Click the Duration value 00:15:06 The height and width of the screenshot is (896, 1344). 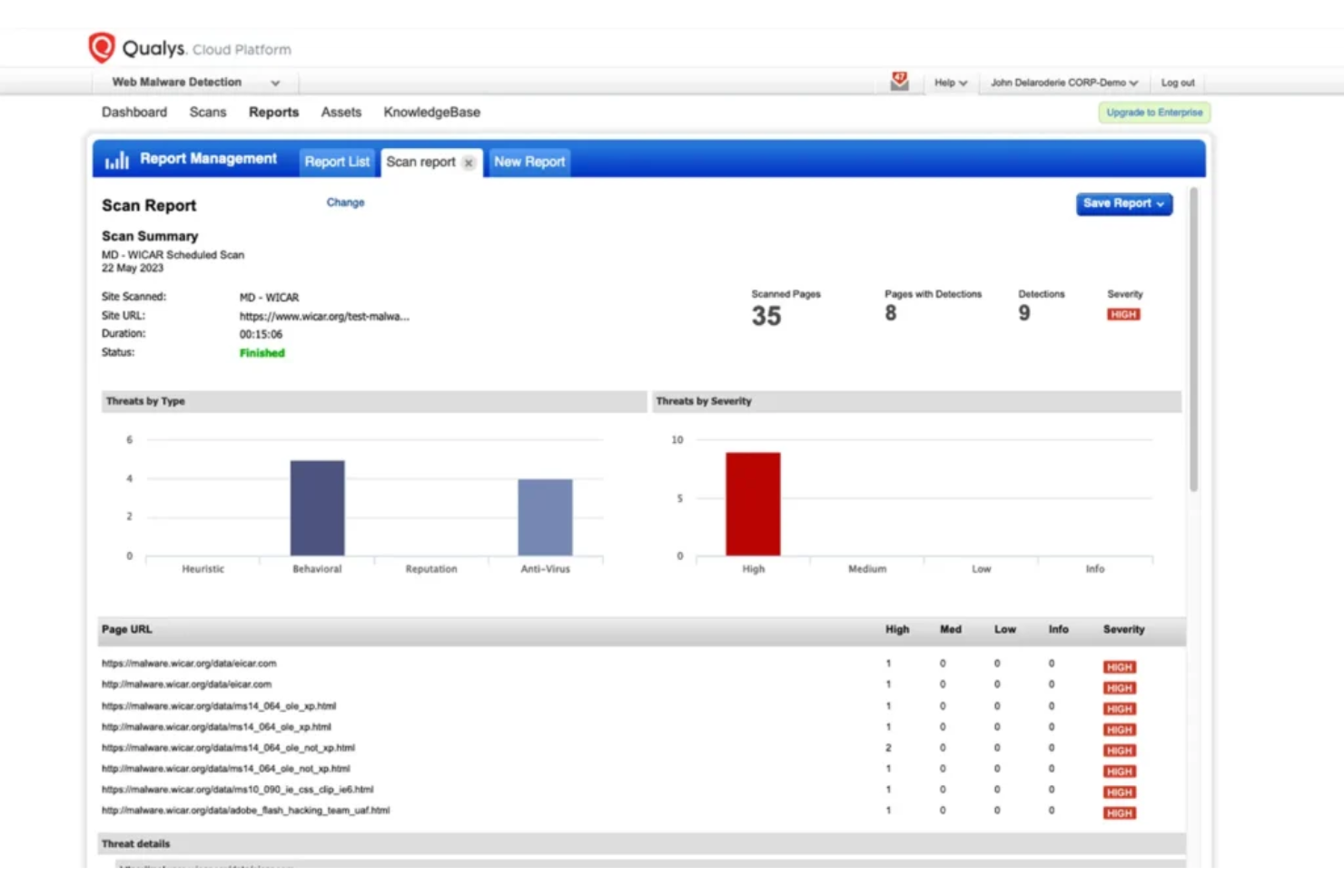click(261, 334)
